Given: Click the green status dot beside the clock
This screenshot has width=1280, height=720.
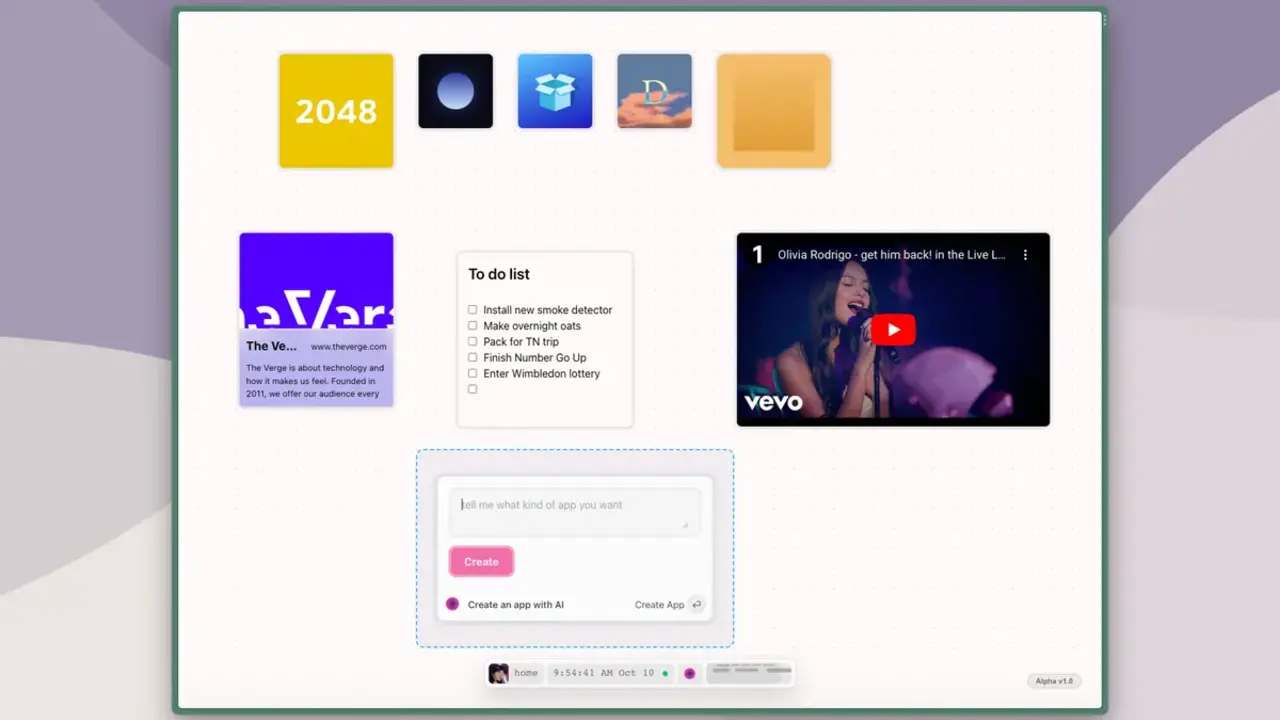Looking at the screenshot, I should (x=665, y=674).
